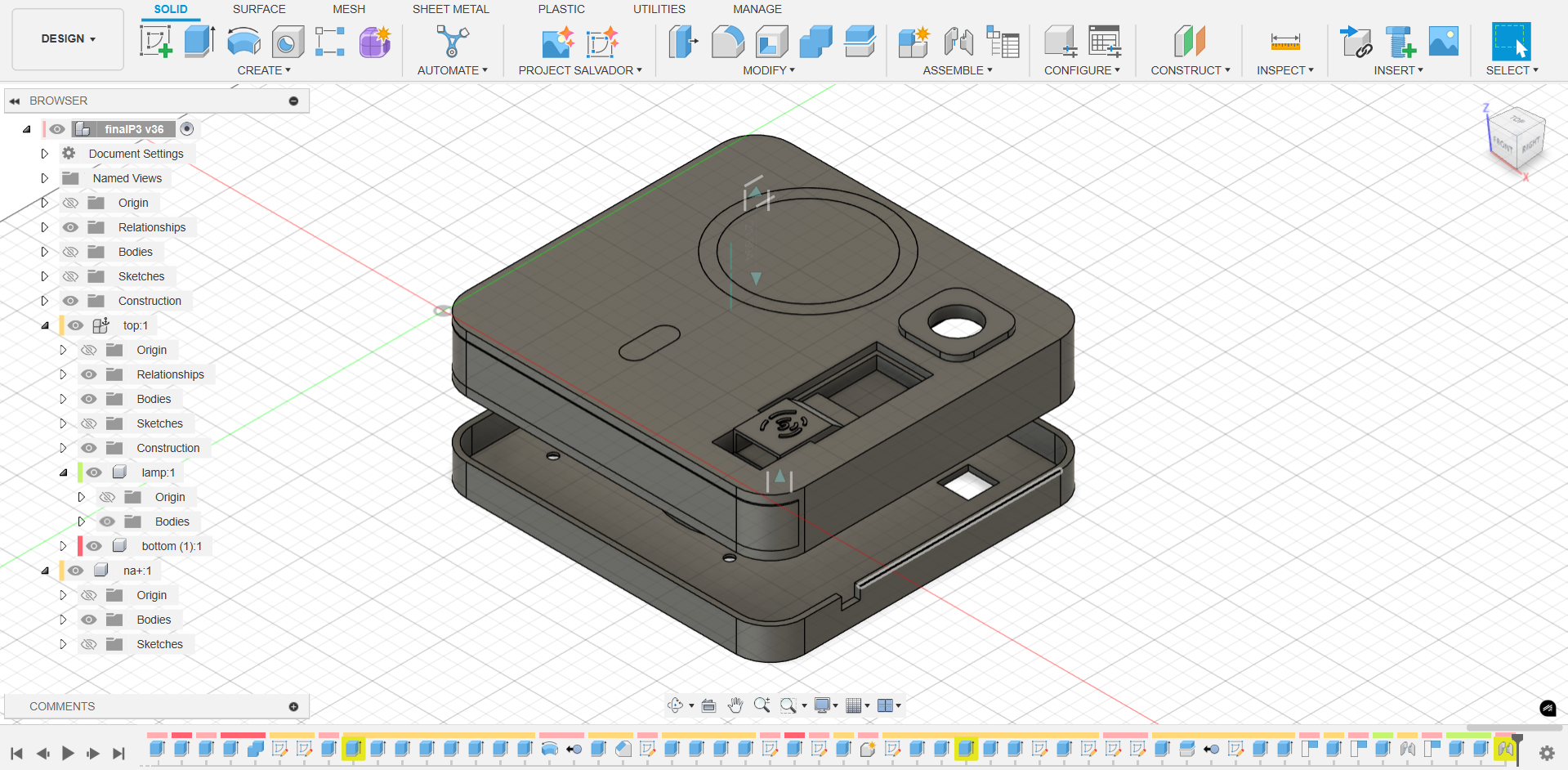Open the timeline settings gear
The height and width of the screenshot is (770, 1568).
1547,753
